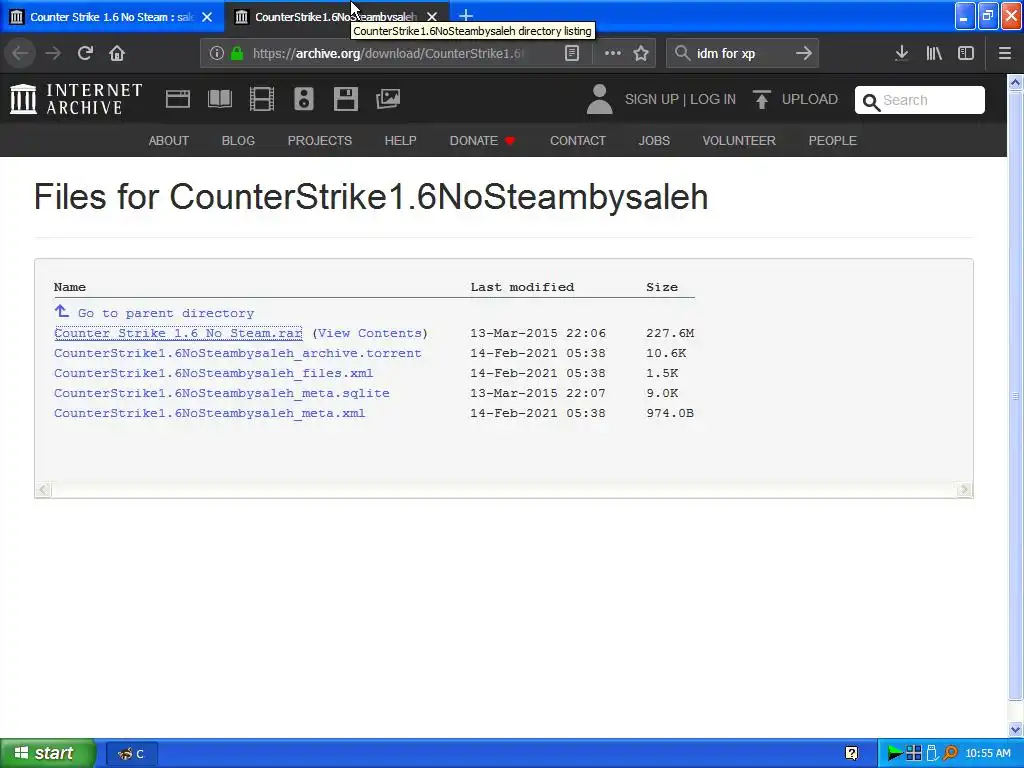Open the BLOG menu item
The width and height of the screenshot is (1024, 768).
pyautogui.click(x=238, y=140)
